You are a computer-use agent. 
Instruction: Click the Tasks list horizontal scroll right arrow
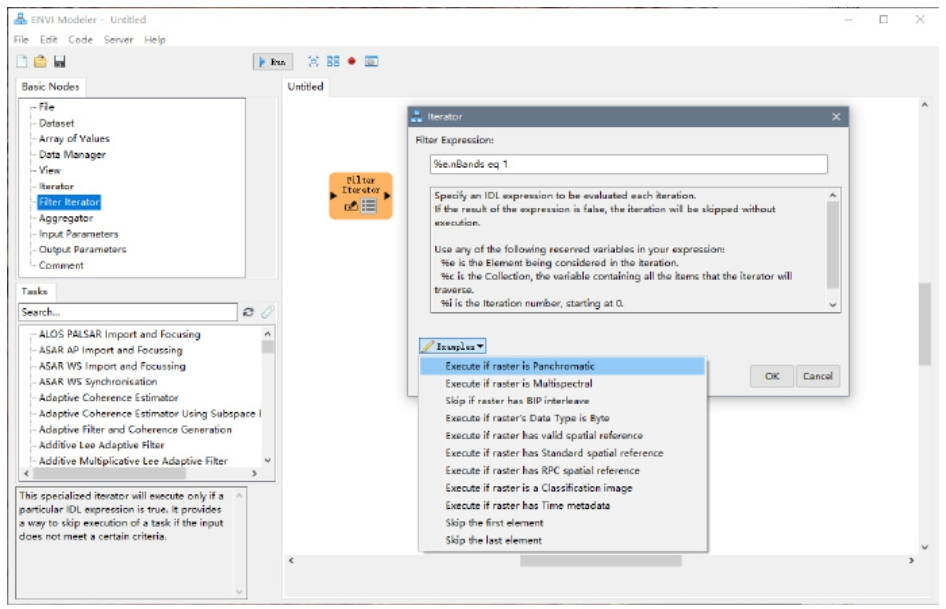tap(255, 474)
